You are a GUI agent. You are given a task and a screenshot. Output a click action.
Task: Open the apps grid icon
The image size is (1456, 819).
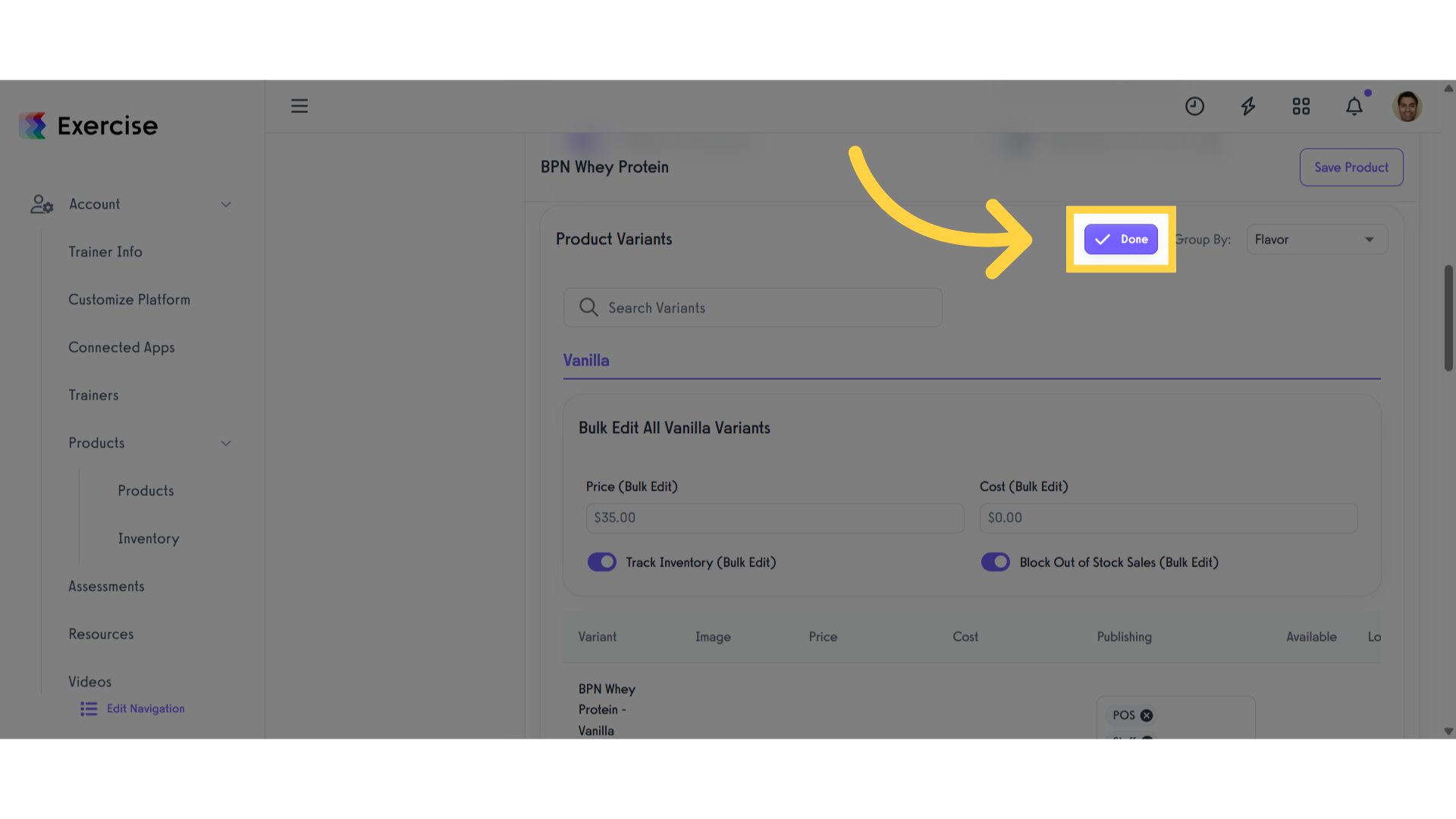pyautogui.click(x=1301, y=106)
